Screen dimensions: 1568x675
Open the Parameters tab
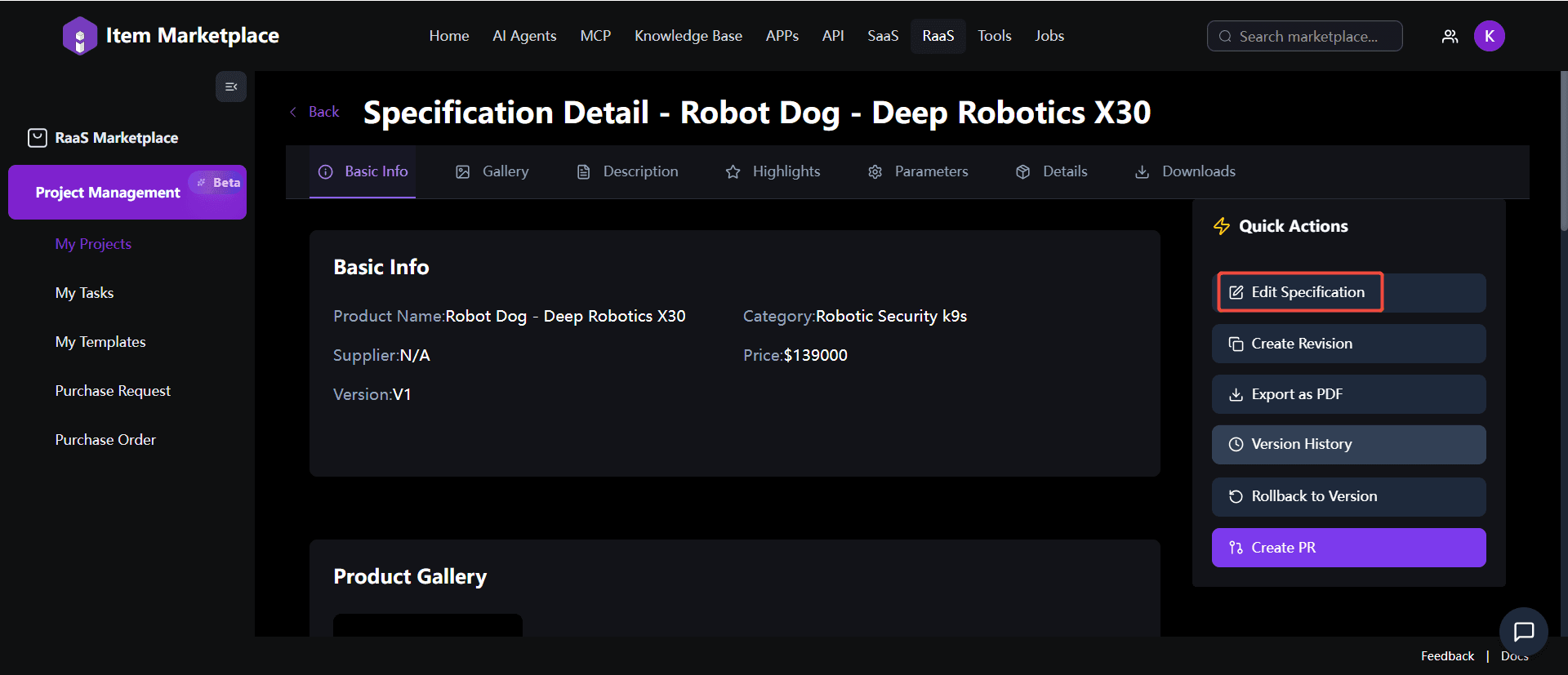point(918,171)
